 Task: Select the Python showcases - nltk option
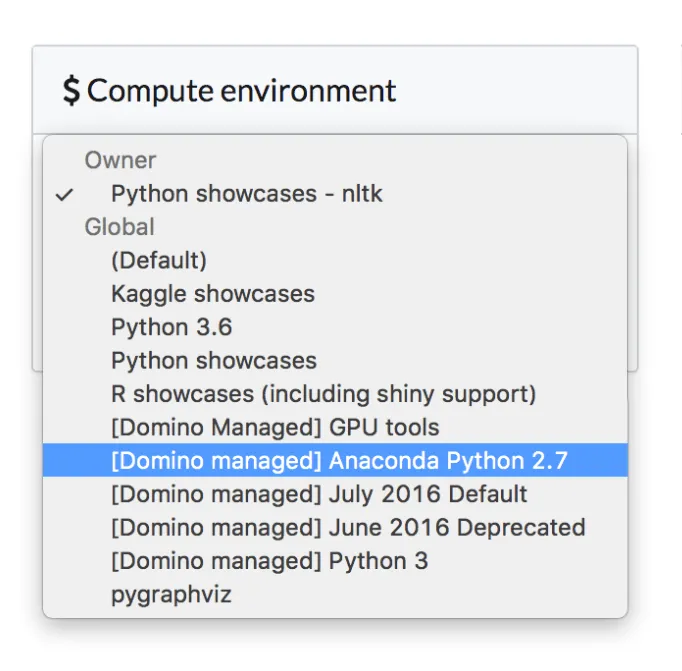click(246, 194)
